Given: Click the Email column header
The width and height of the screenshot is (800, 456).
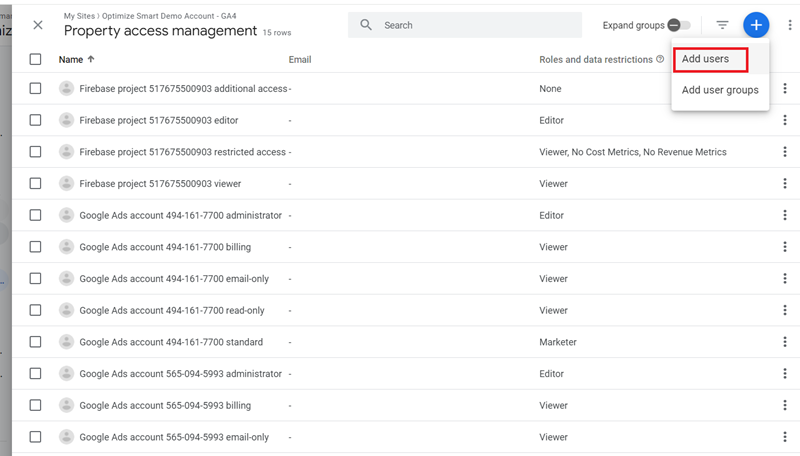Looking at the screenshot, I should [299, 59].
